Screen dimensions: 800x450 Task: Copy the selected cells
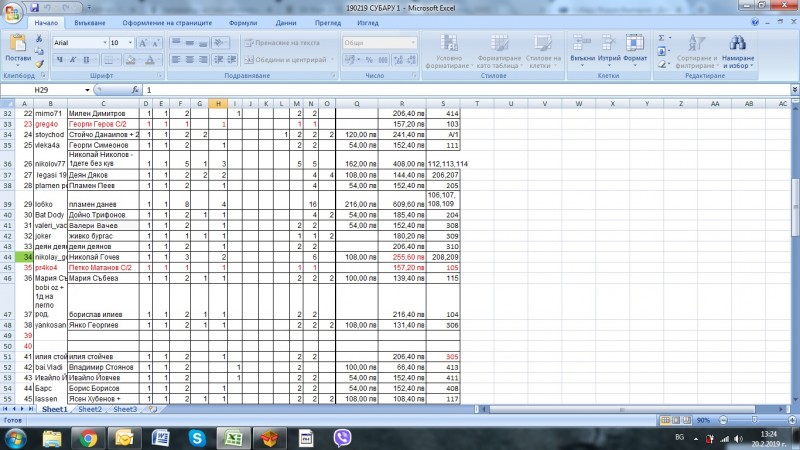tap(39, 51)
